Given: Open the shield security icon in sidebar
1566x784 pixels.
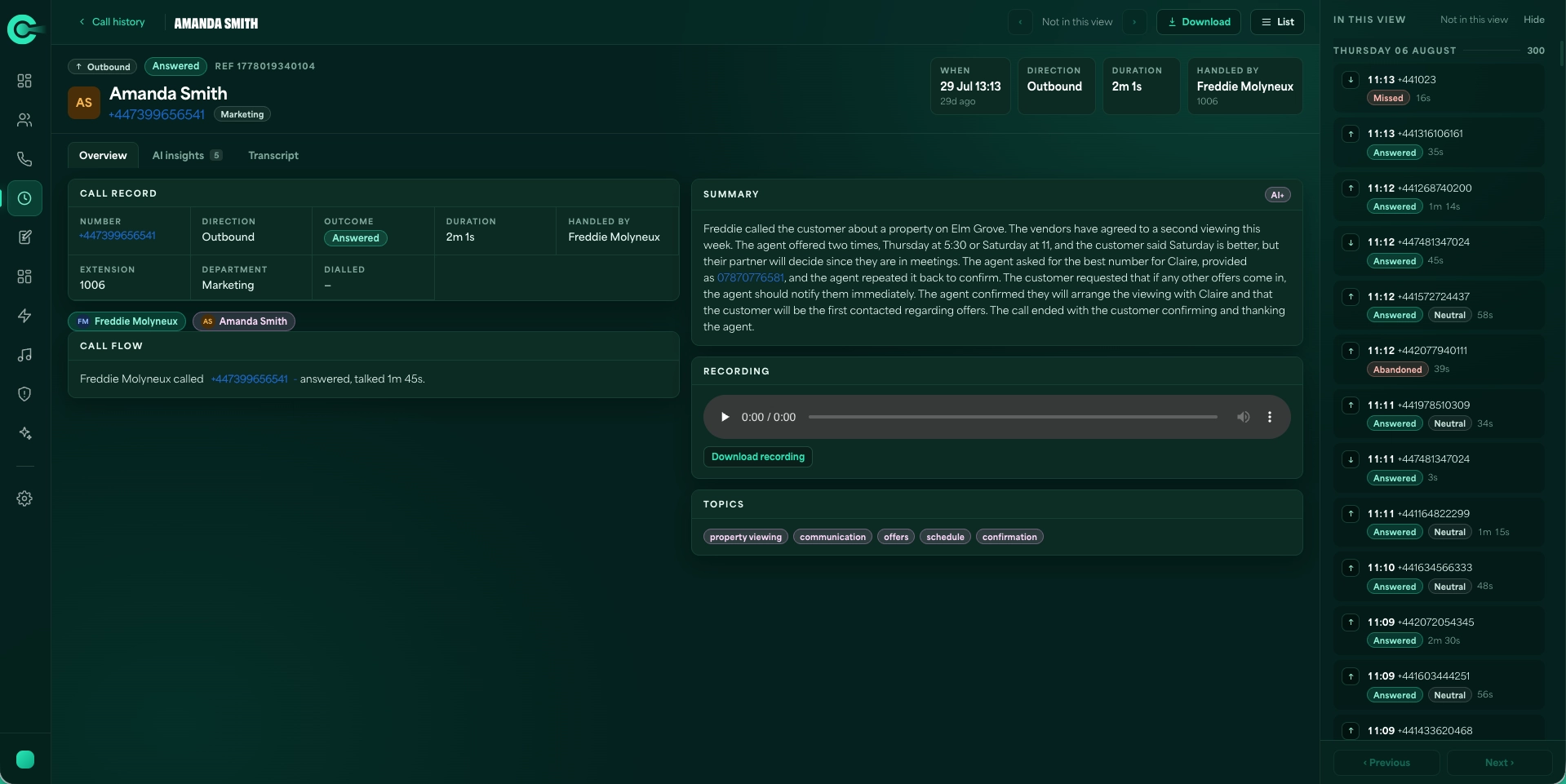Looking at the screenshot, I should pos(24,394).
